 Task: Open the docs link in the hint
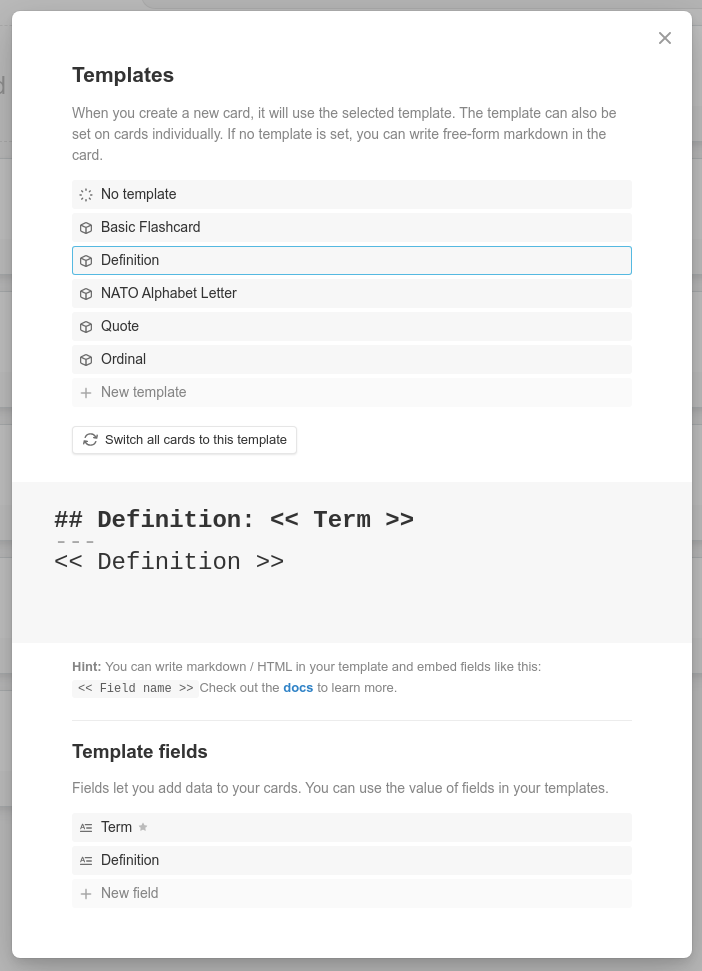click(298, 688)
